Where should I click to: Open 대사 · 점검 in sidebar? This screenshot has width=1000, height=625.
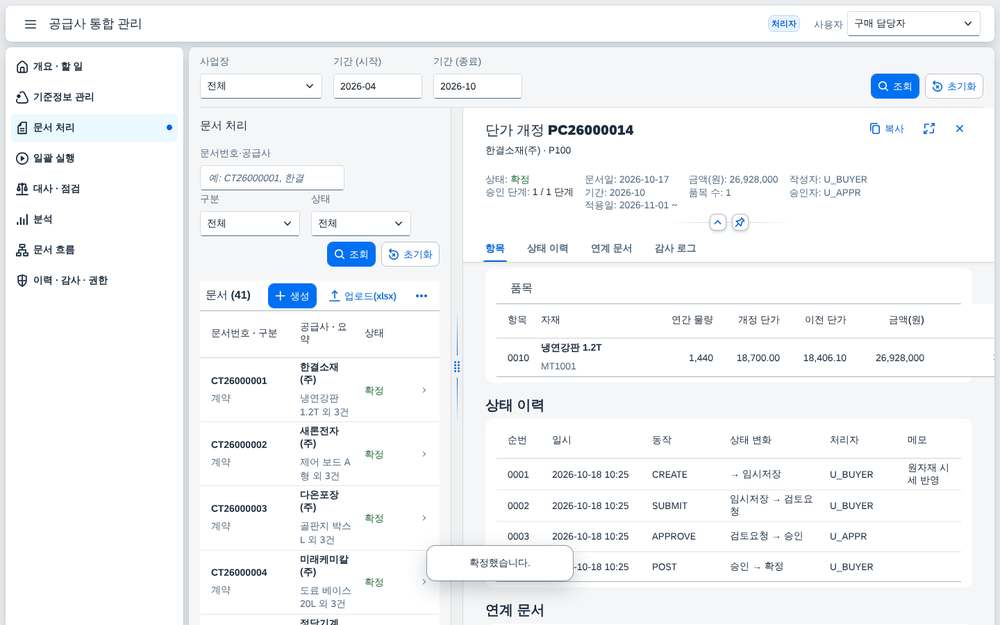[94, 189]
